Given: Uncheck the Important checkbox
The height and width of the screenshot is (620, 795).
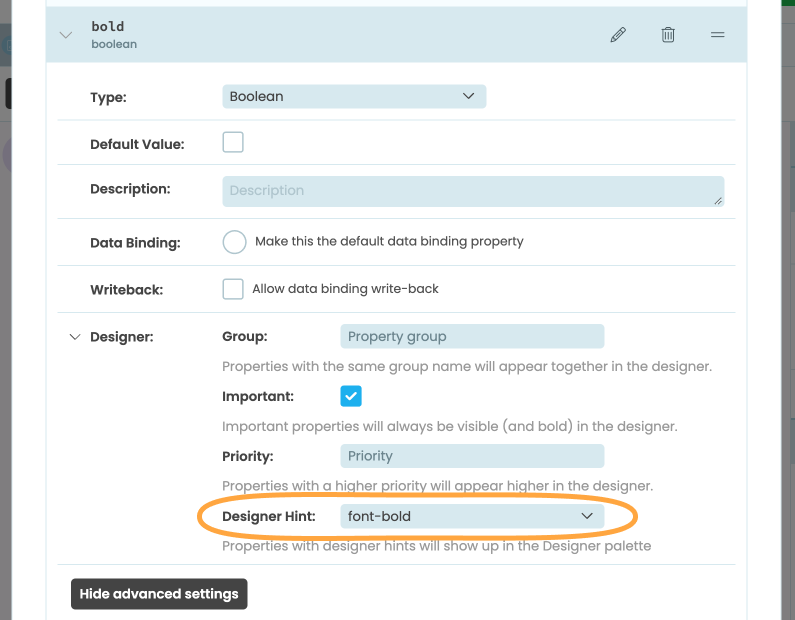Looking at the screenshot, I should pyautogui.click(x=351, y=396).
